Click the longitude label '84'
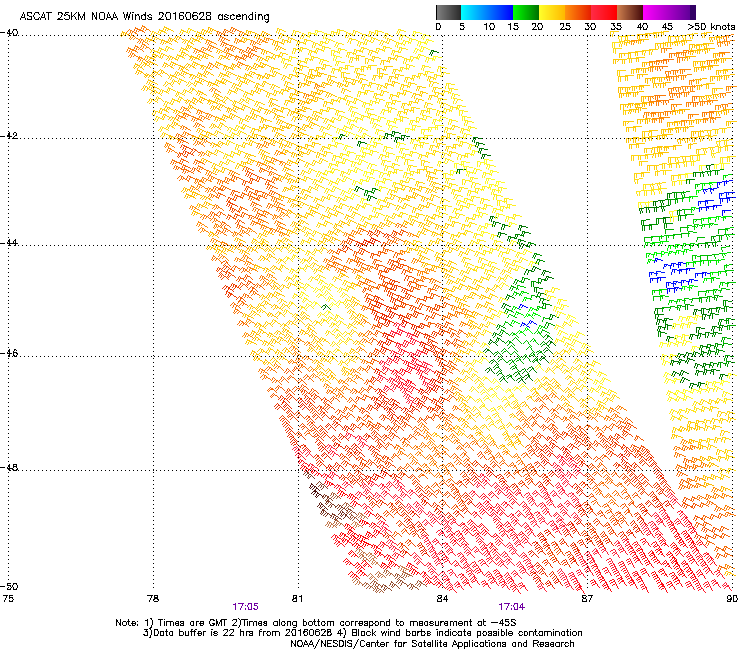This screenshot has height=650, width=740. (442, 599)
